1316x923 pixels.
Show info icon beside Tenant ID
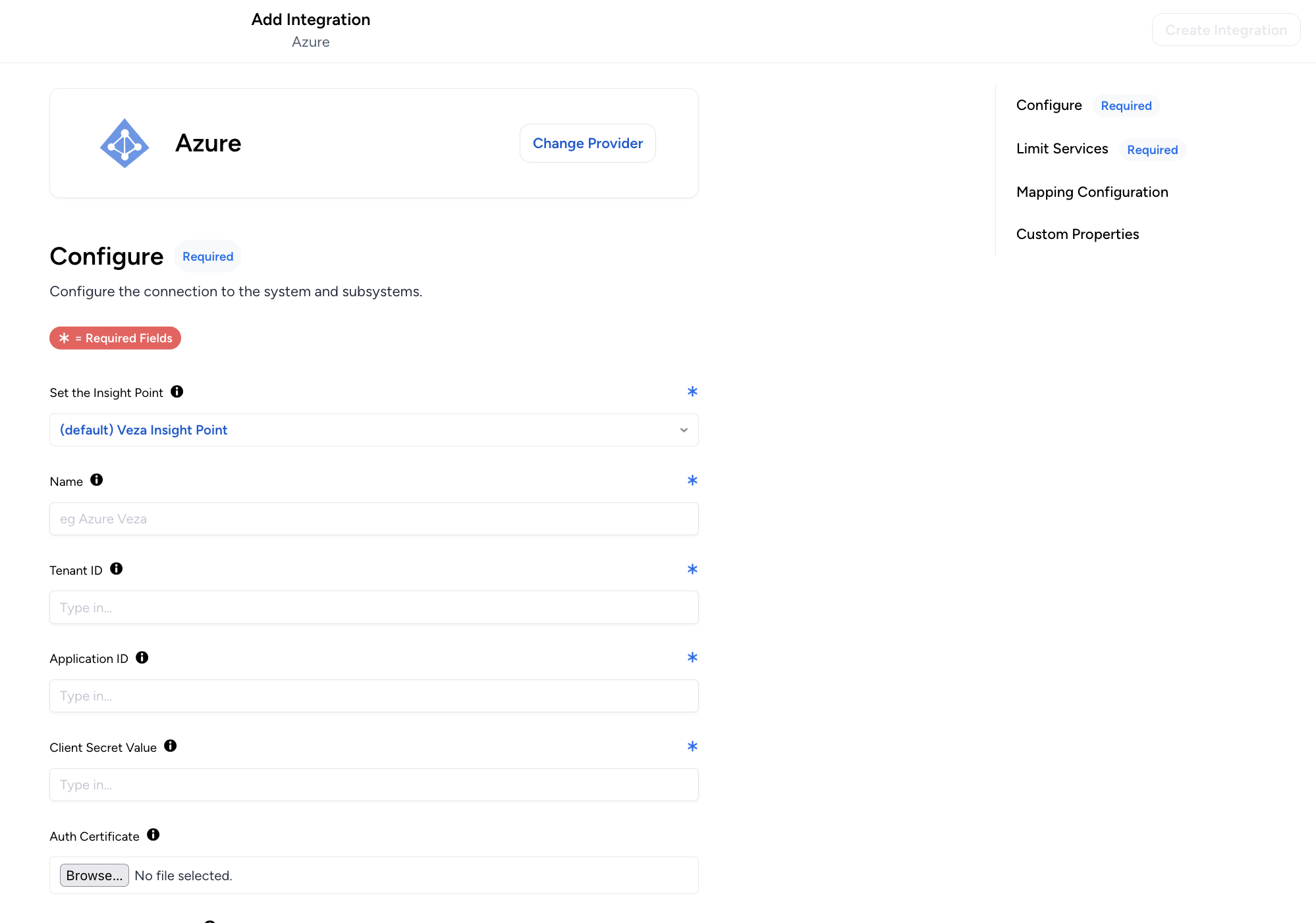click(117, 569)
